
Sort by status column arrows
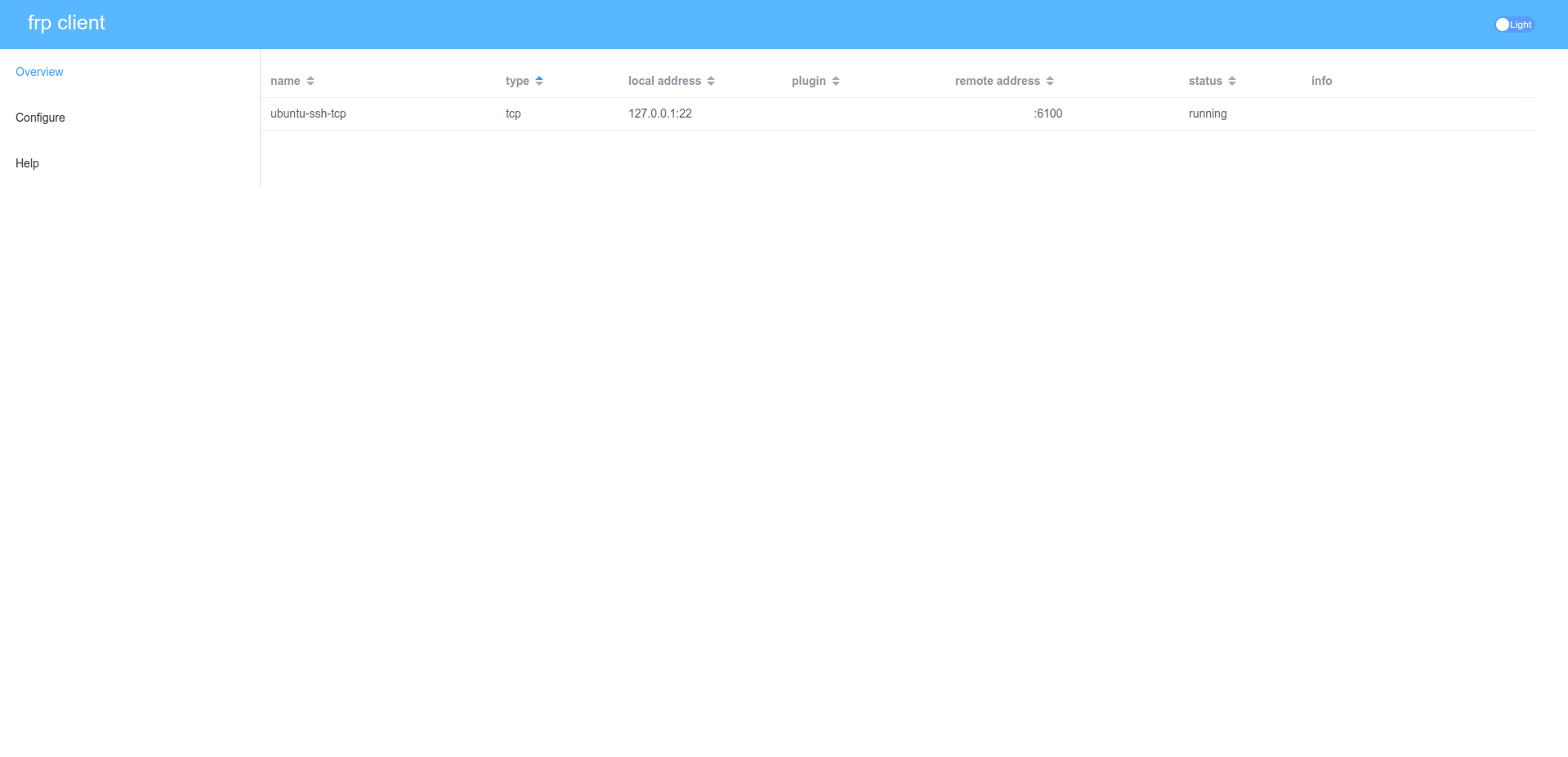(1232, 81)
